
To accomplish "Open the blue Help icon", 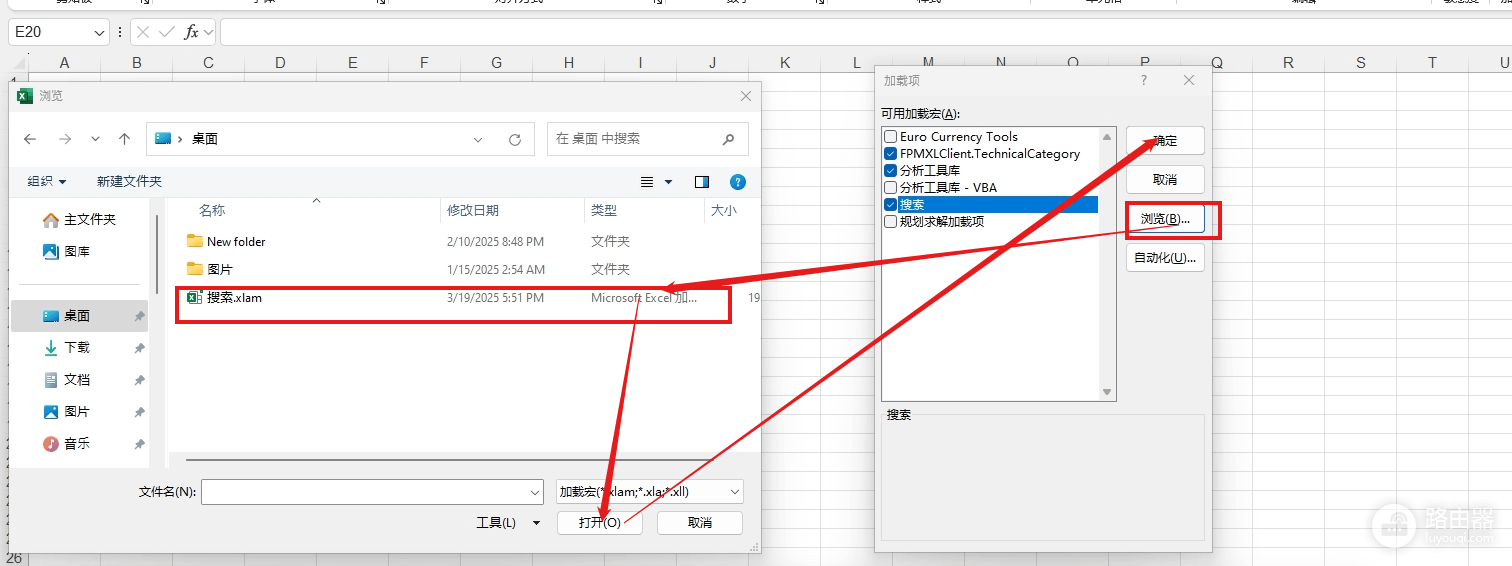I will pyautogui.click(x=738, y=182).
